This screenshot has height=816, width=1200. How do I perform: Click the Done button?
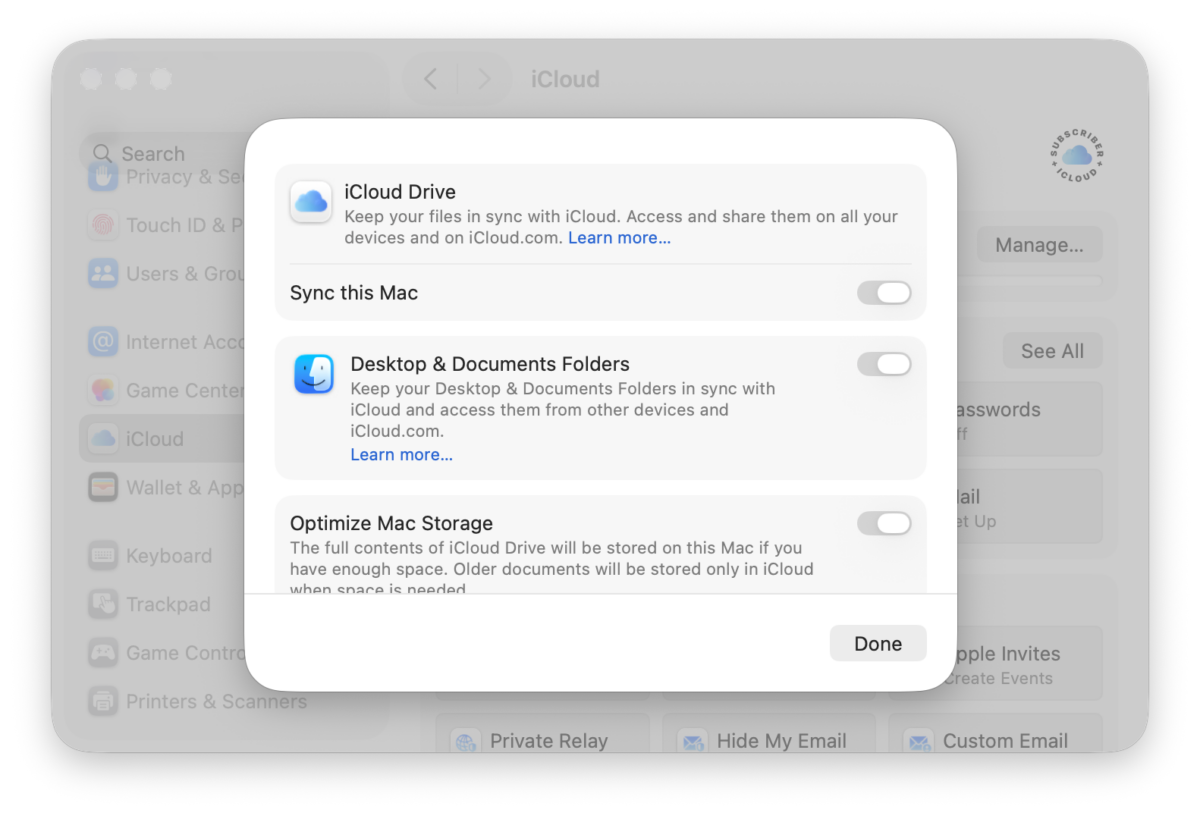click(x=878, y=644)
